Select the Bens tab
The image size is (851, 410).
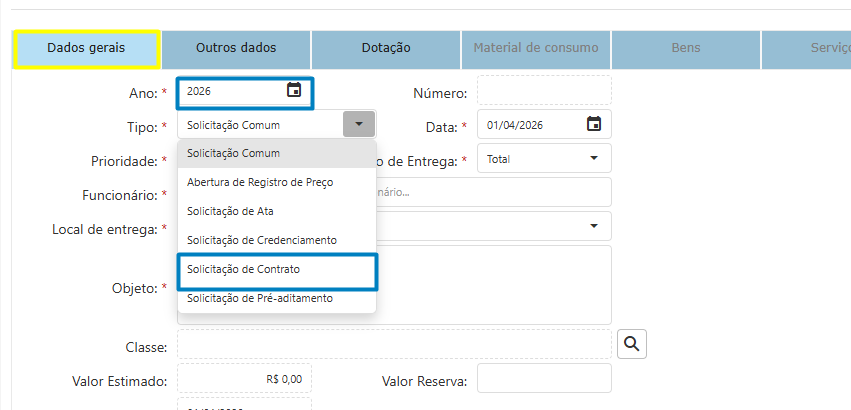(x=686, y=48)
